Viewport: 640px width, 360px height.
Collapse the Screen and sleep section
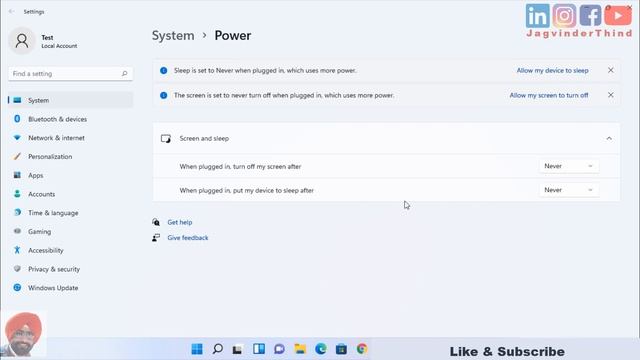pyautogui.click(x=609, y=138)
